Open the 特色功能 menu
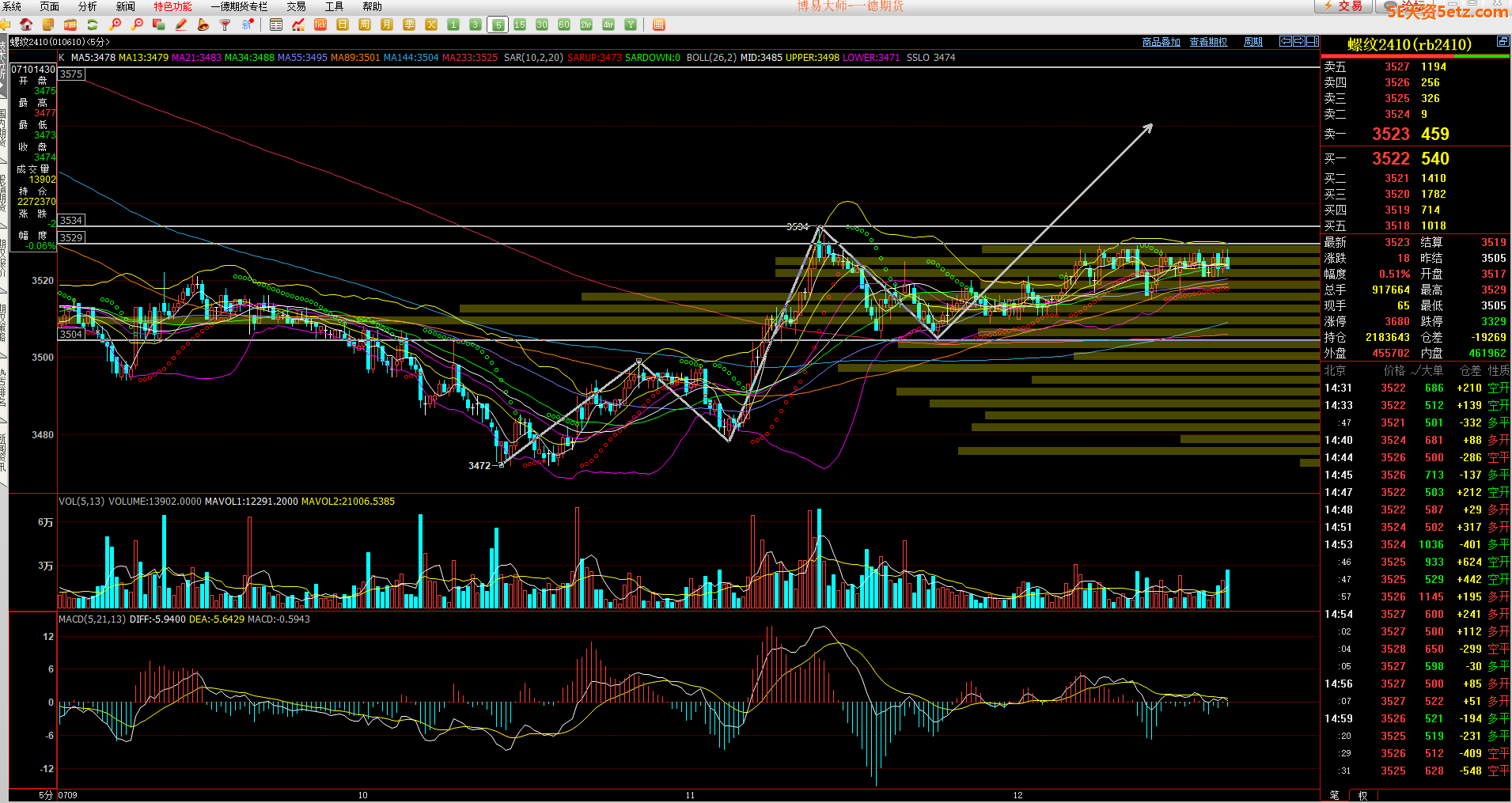Image resolution: width=1512 pixels, height=803 pixels. 172,6
